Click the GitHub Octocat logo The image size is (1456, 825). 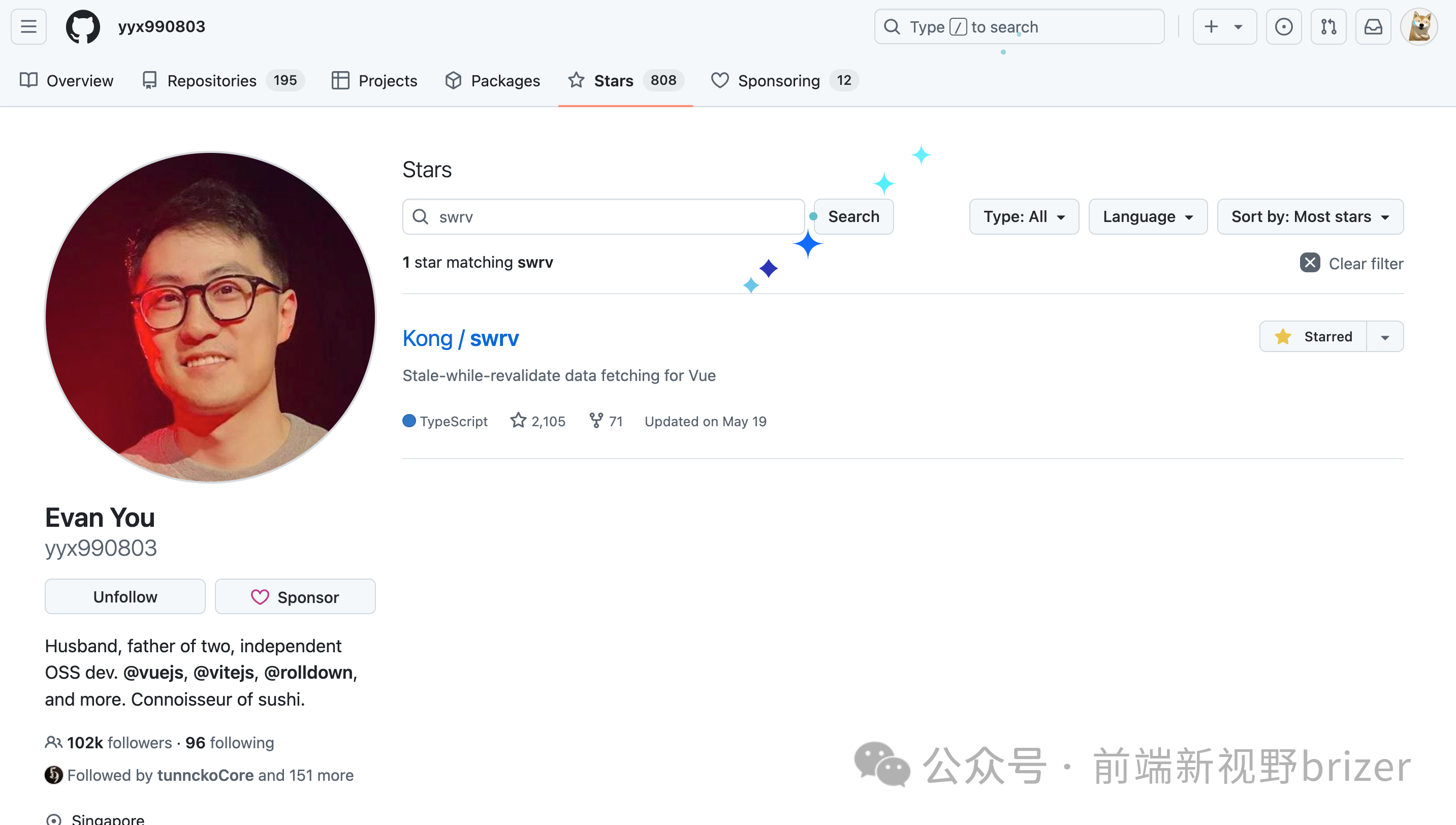point(83,26)
